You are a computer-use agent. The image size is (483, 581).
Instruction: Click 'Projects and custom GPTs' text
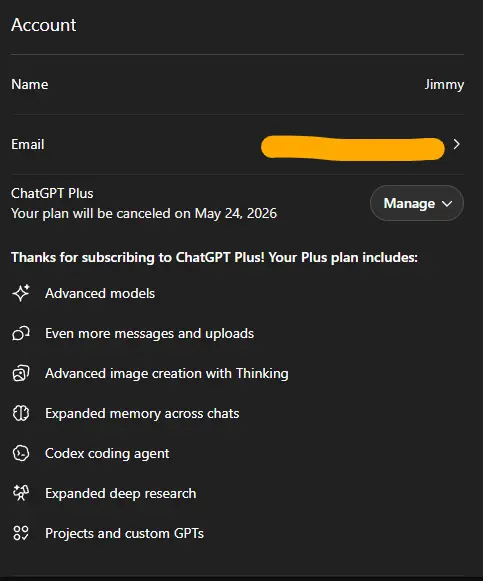point(124,534)
